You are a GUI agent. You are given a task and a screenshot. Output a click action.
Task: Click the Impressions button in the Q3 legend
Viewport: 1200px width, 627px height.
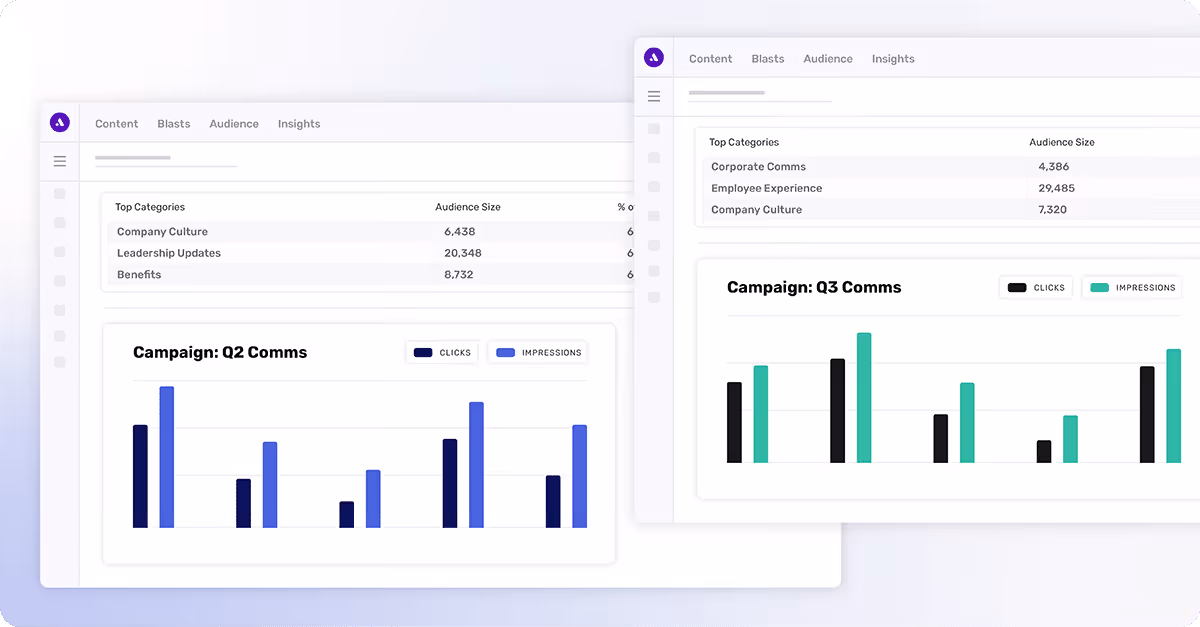(1131, 287)
